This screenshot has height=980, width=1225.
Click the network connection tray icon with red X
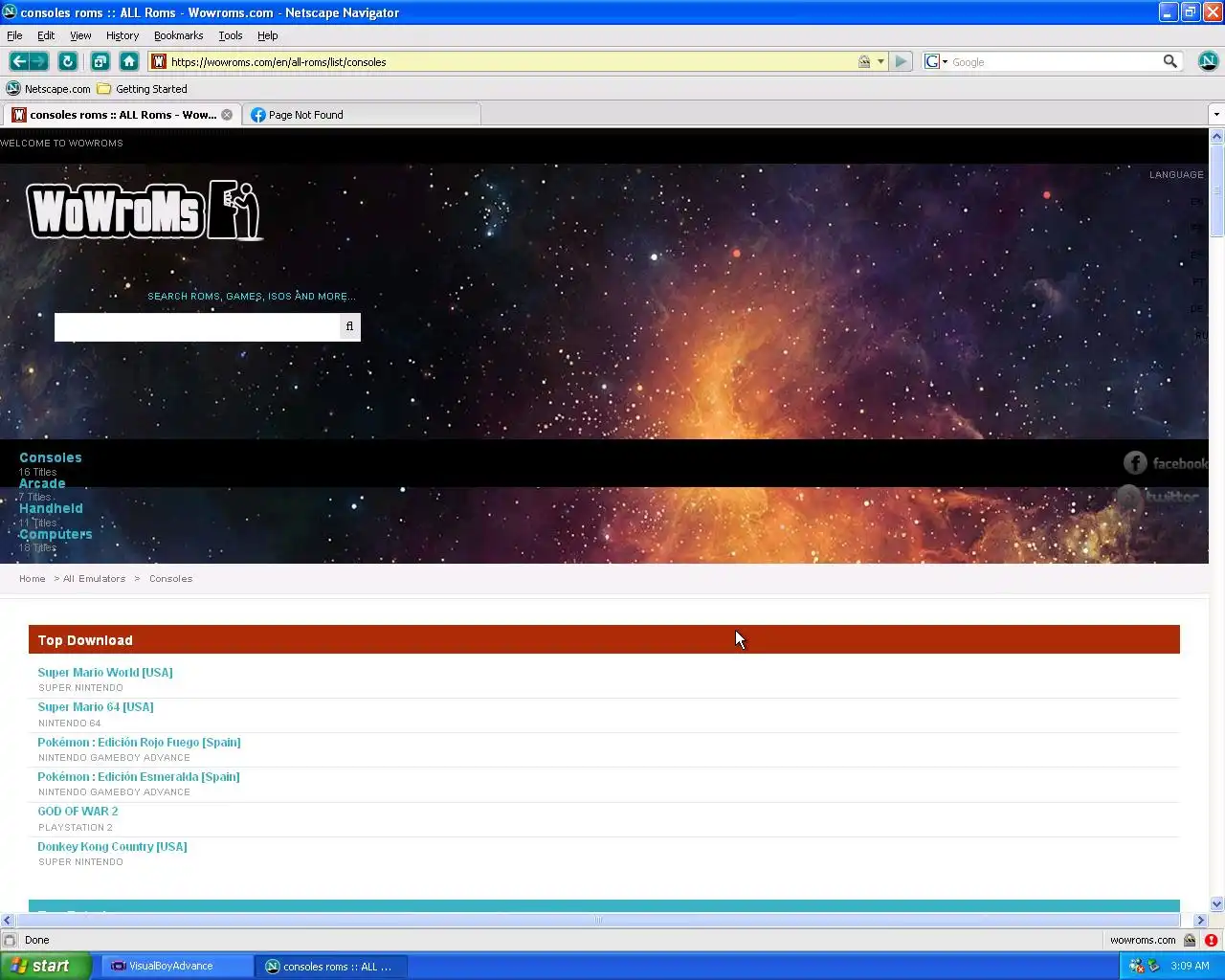click(x=1136, y=966)
